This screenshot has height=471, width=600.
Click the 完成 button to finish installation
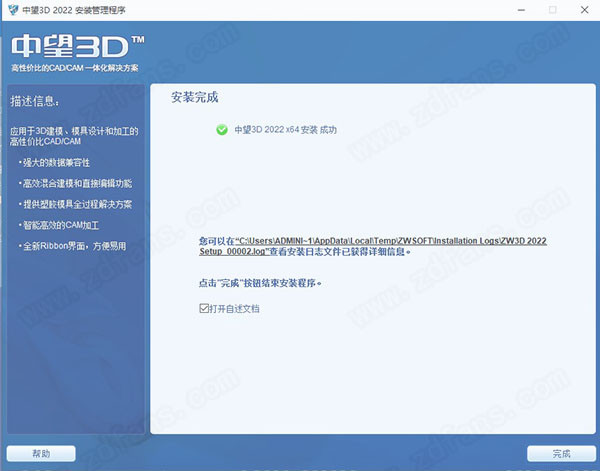[x=561, y=454]
